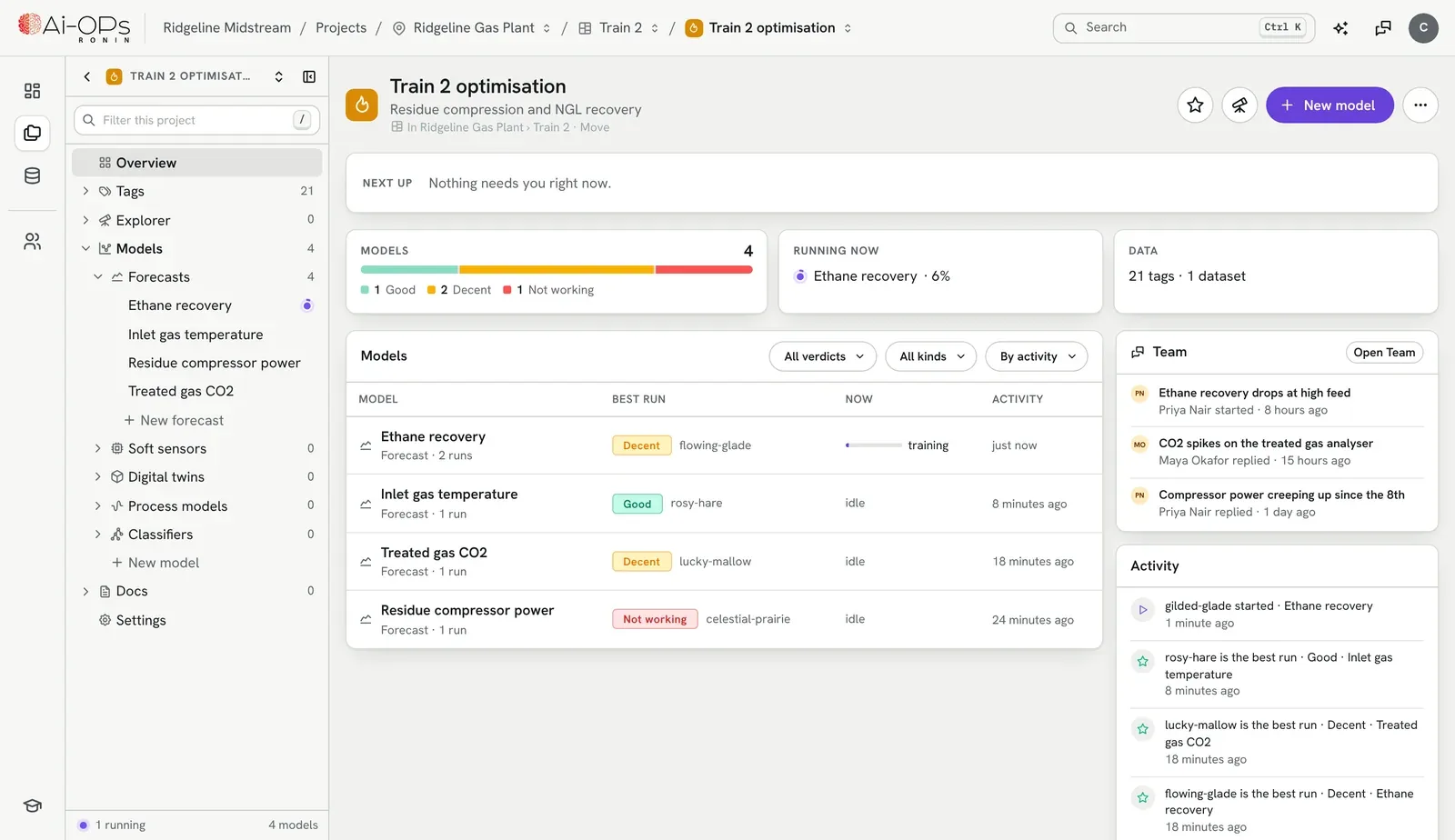Click the explorer telescope button beside the star

point(1239,105)
